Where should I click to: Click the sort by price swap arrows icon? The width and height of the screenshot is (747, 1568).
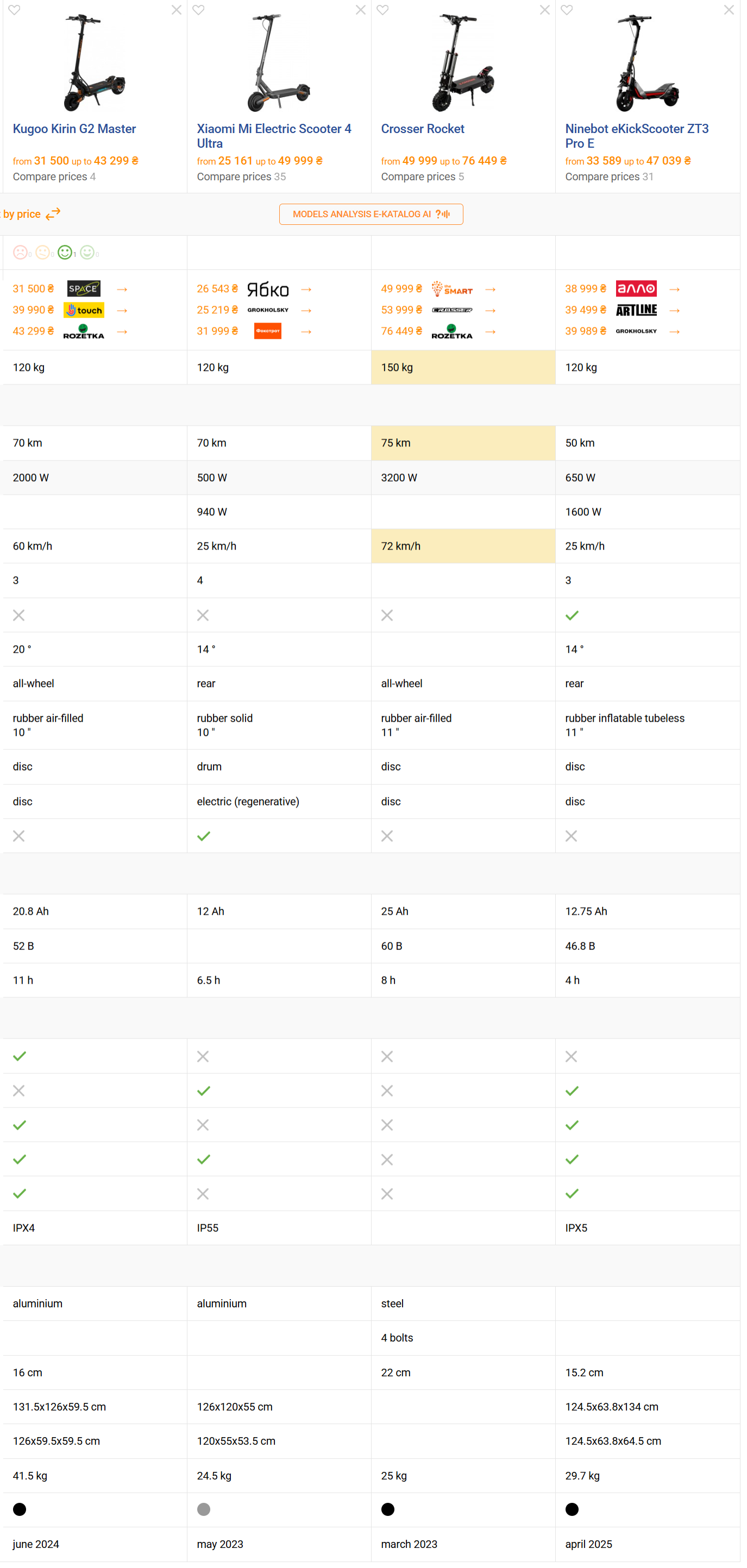click(54, 213)
